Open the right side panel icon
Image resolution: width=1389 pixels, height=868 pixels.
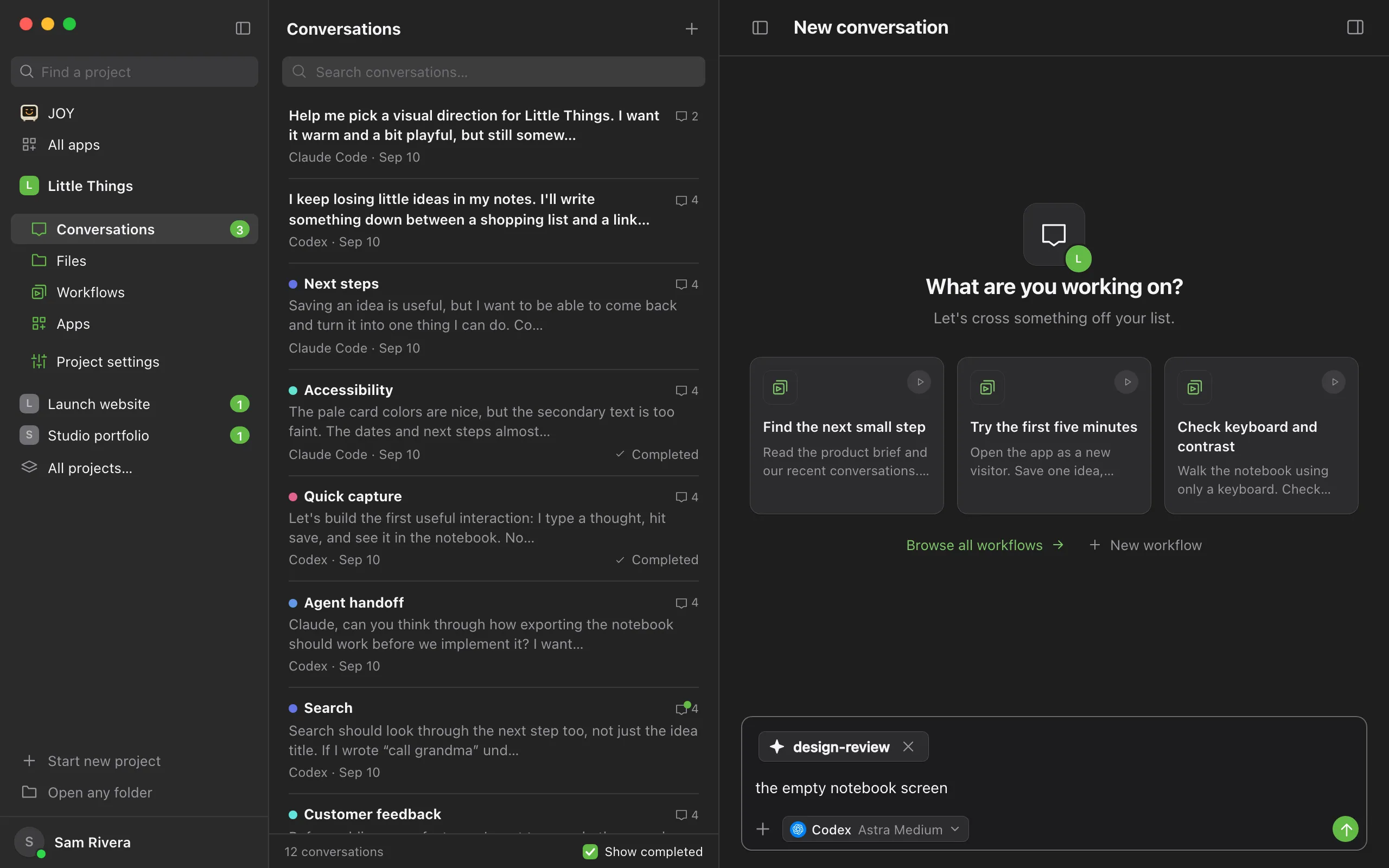tap(1355, 28)
